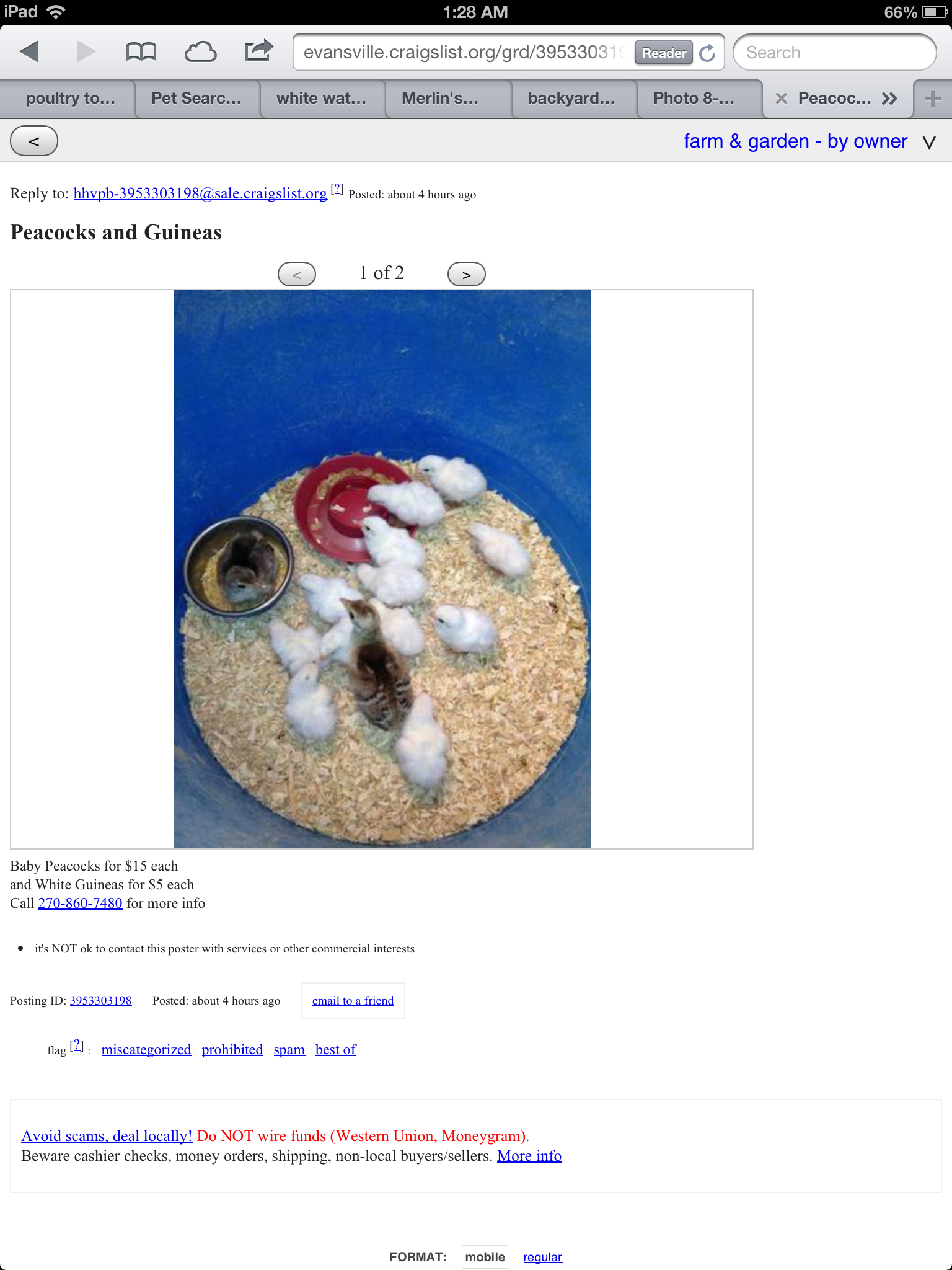Screen dimensions: 952x1270
Task: Open a new tab with plus icon
Action: [932, 99]
